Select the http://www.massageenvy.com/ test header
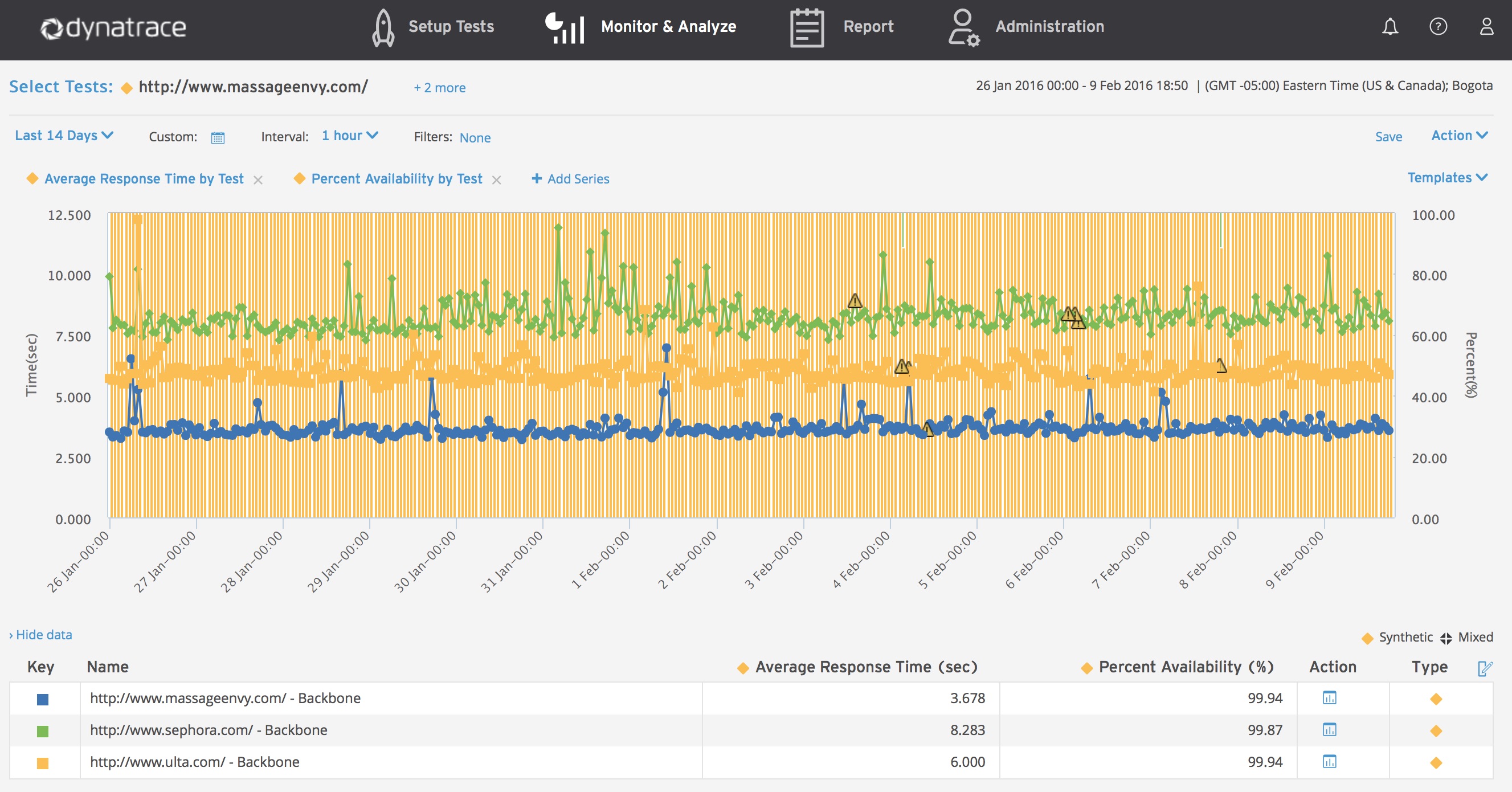The image size is (1512, 792). [253, 87]
